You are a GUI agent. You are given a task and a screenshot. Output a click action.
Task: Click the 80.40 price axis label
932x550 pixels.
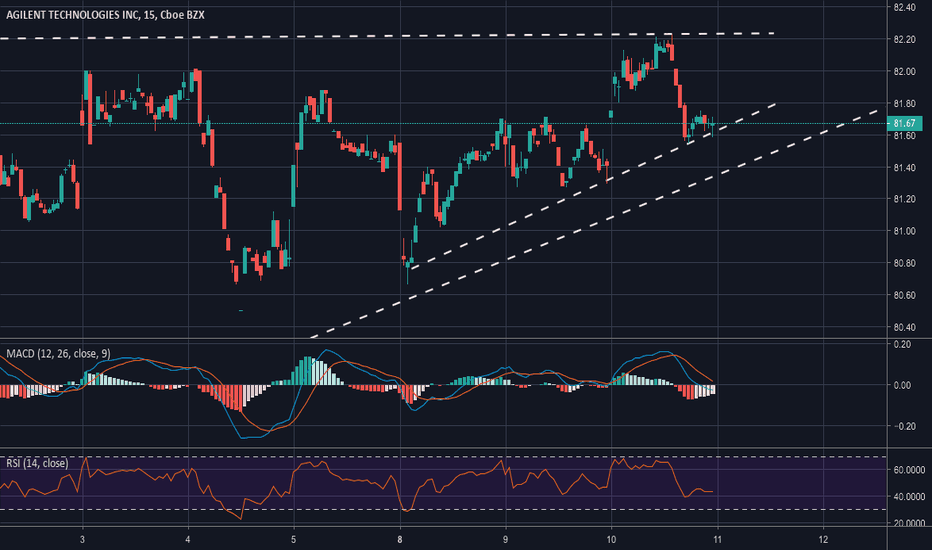[x=904, y=328]
